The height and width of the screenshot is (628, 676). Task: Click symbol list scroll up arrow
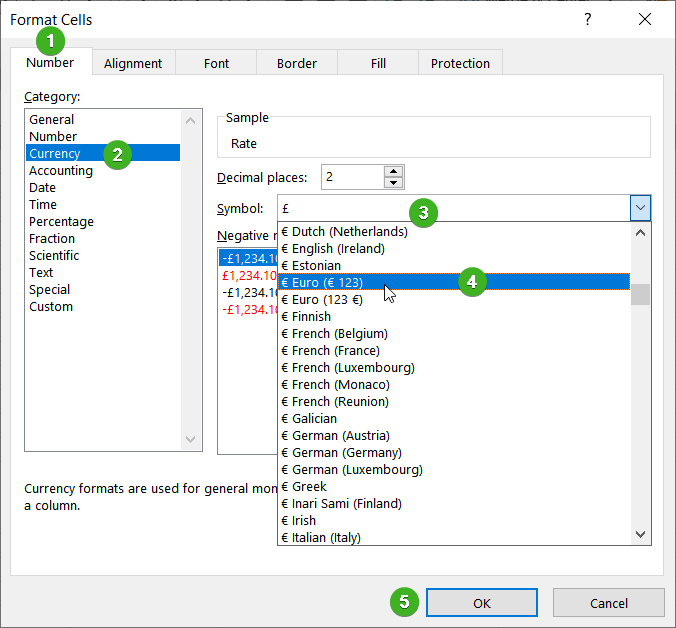(x=640, y=233)
